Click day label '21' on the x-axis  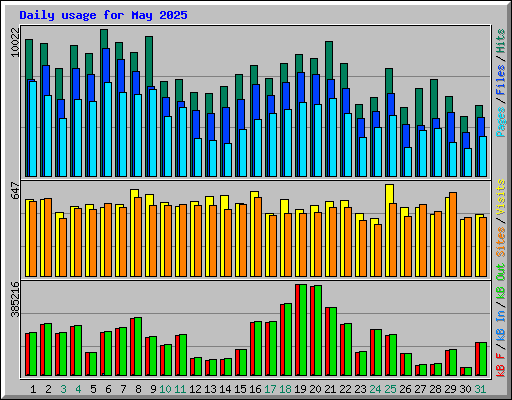click(x=330, y=389)
